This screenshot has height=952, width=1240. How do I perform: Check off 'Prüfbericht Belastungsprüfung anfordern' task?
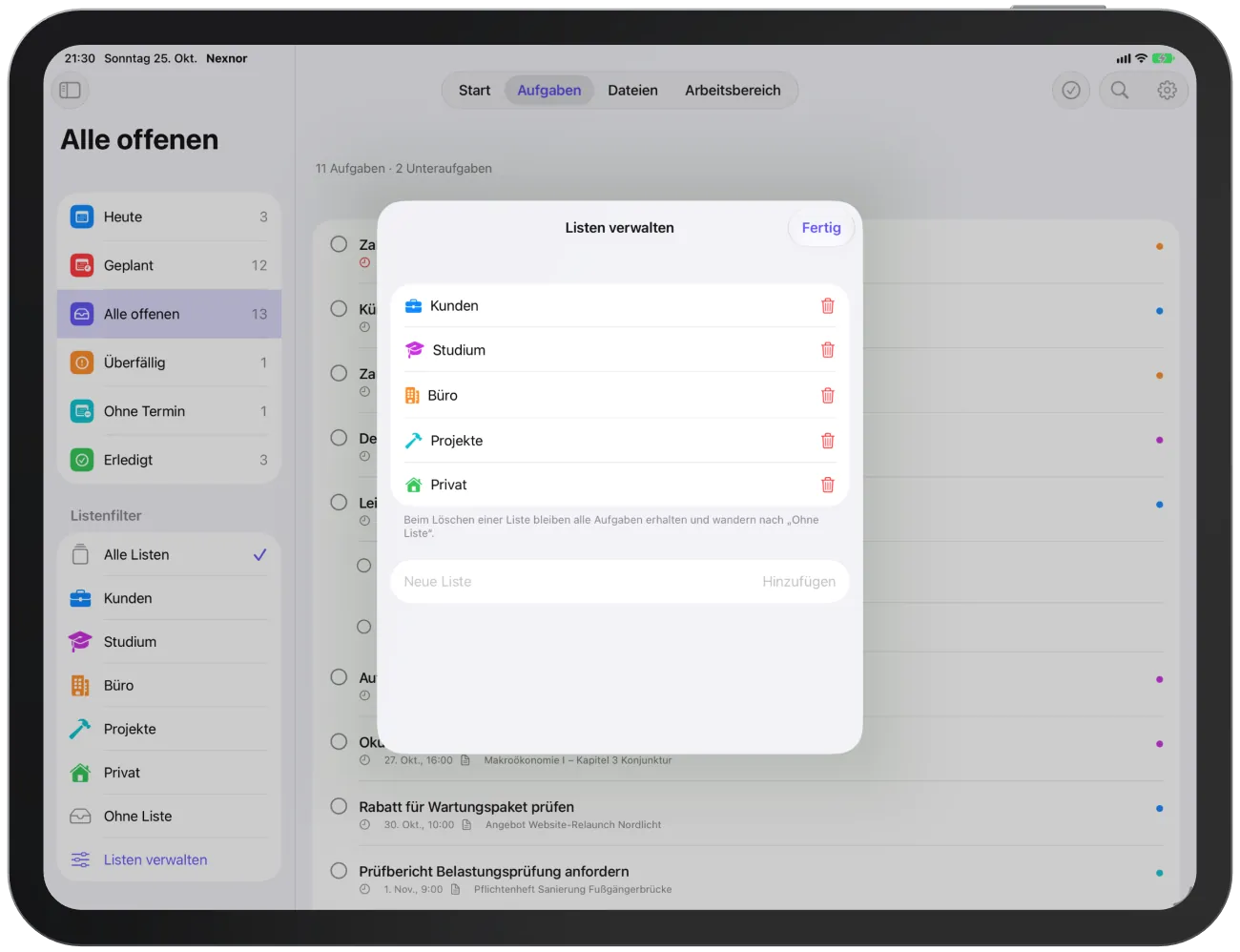tap(339, 870)
